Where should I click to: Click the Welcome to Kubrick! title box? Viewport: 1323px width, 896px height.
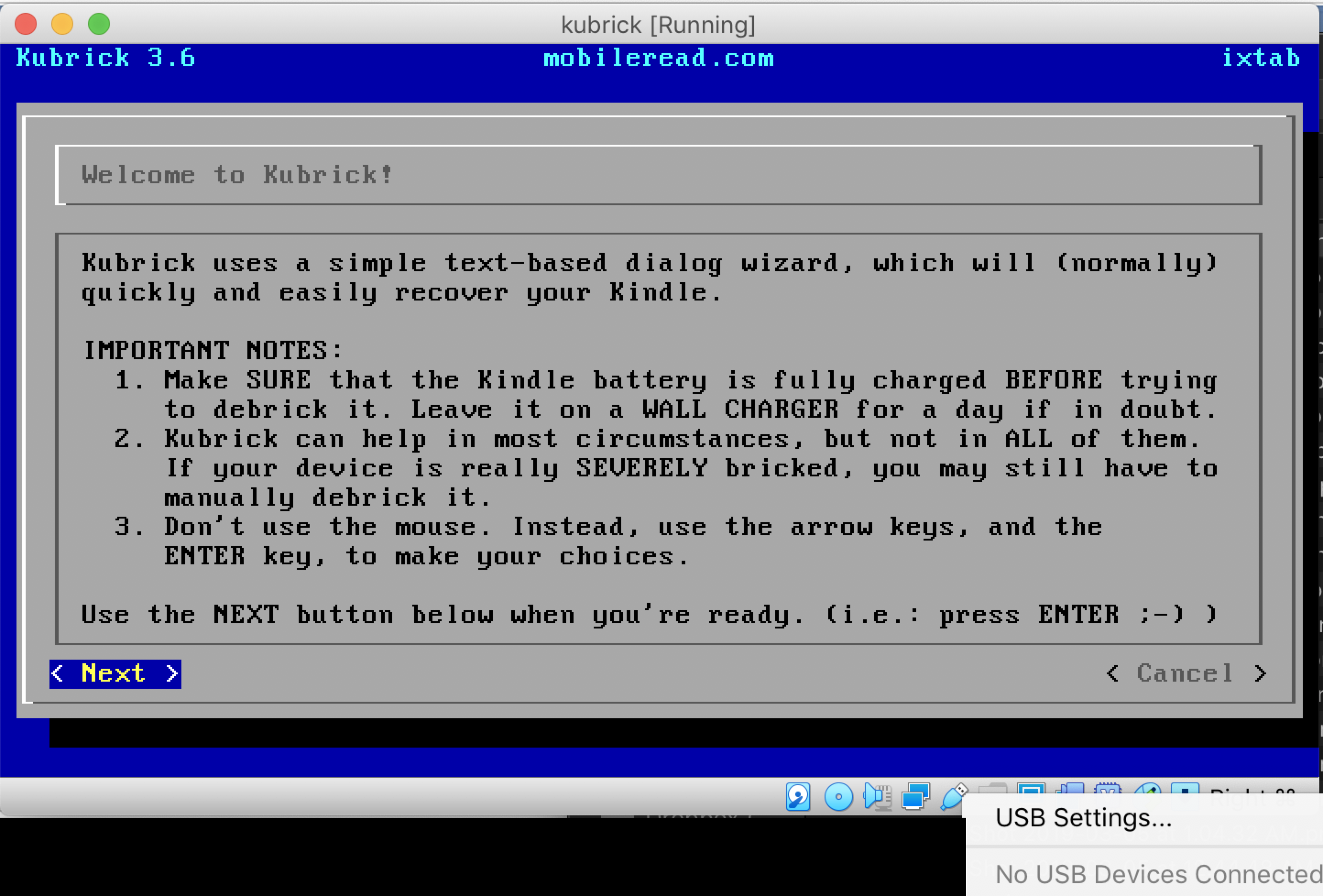pyautogui.click(x=658, y=175)
